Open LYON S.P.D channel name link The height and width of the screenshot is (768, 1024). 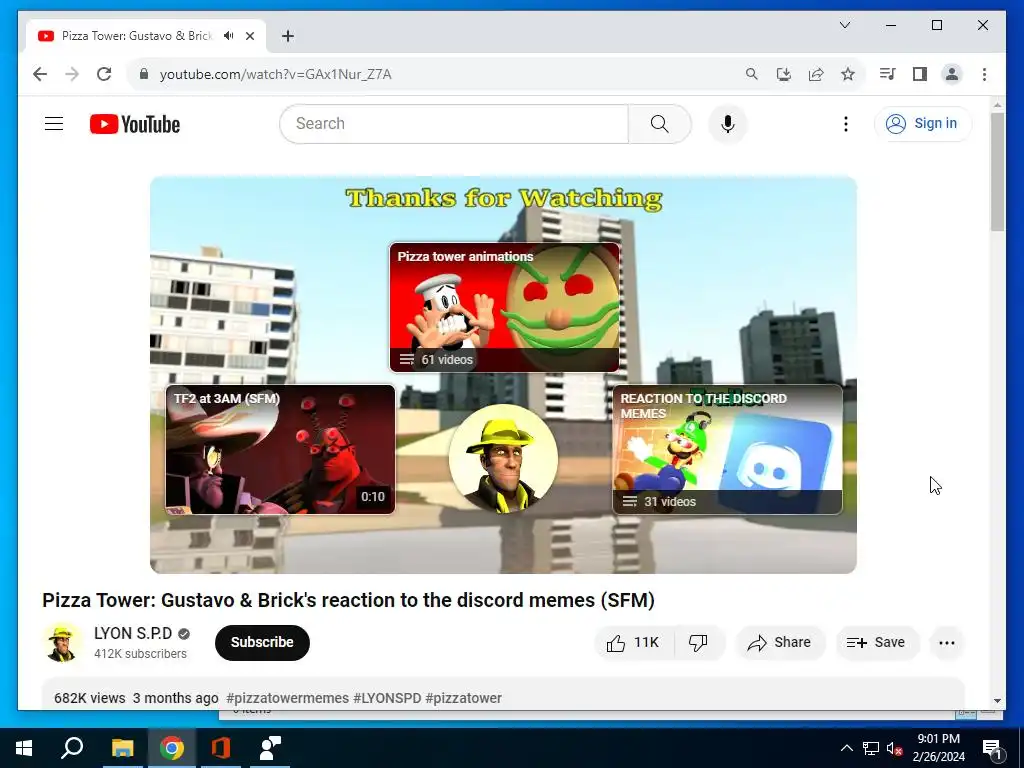click(133, 633)
